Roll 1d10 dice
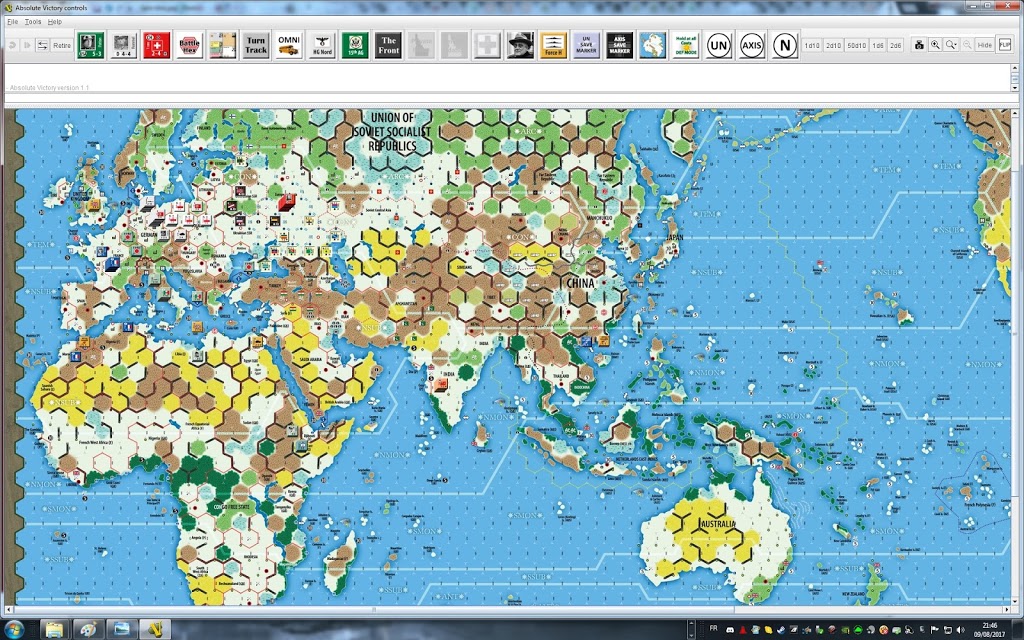Viewport: 1024px width, 640px height. (x=812, y=46)
